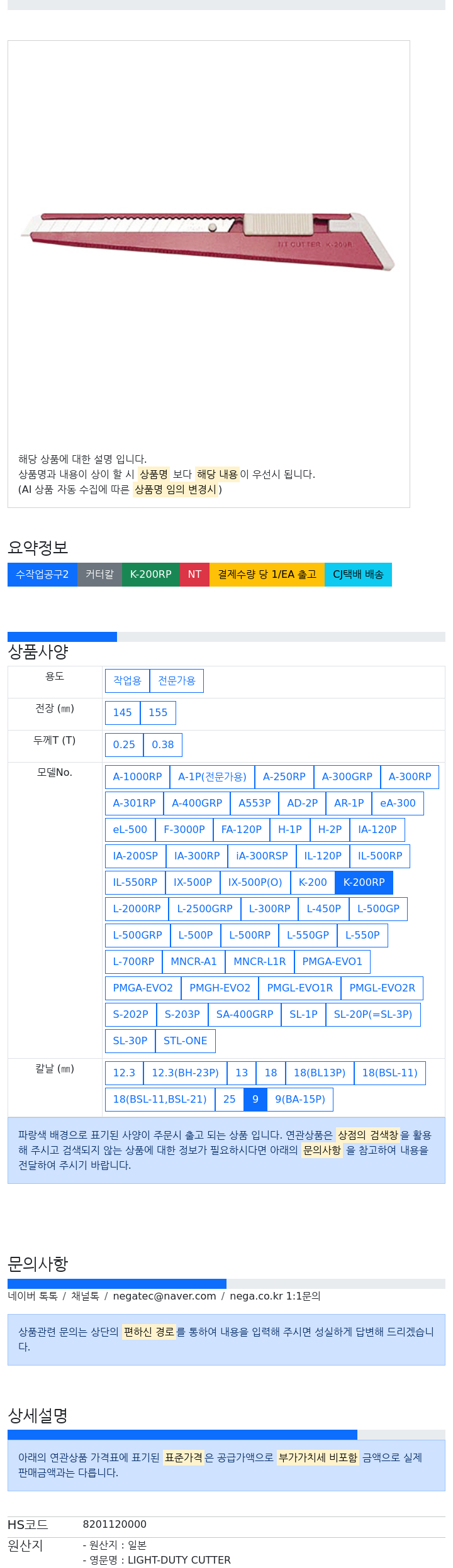Open the green K-200RP summary tag

click(150, 575)
